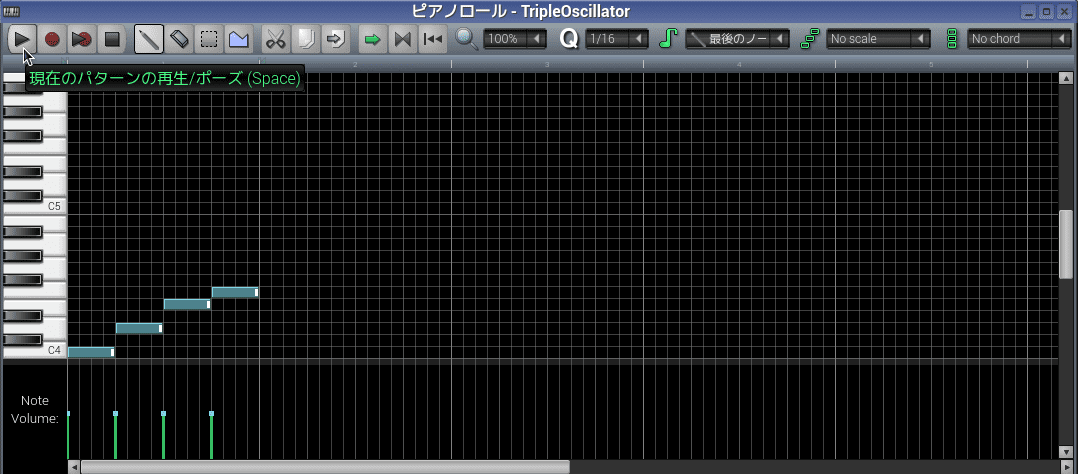Play the black key just above C4
The image size is (1078, 474).
point(23,340)
